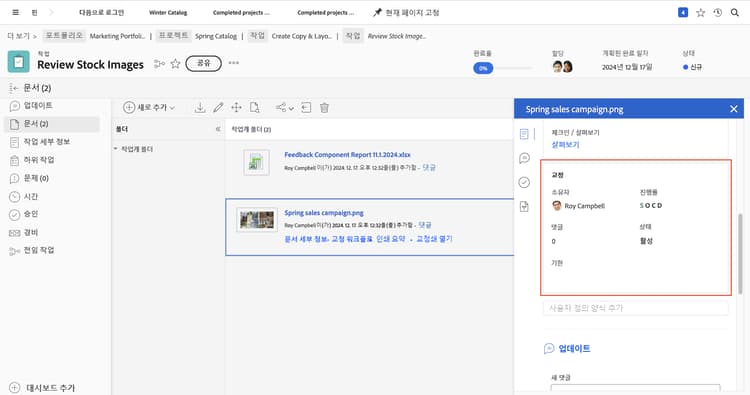This screenshot has height=395, width=750.
Task: Click Spring sales campaign thumbnail image
Action: (x=257, y=220)
